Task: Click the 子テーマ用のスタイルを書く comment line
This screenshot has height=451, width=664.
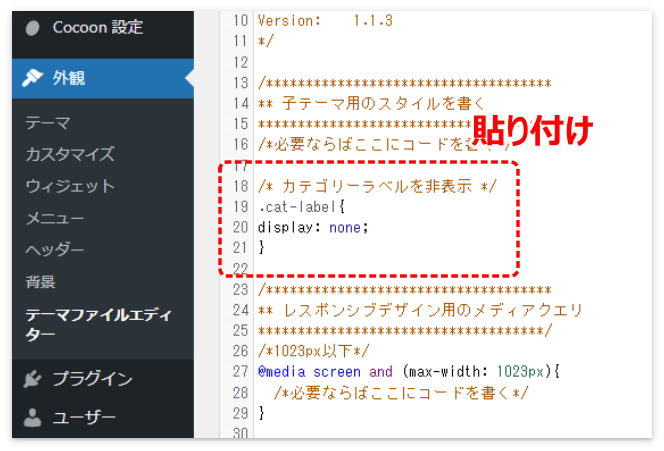Action: tap(371, 103)
